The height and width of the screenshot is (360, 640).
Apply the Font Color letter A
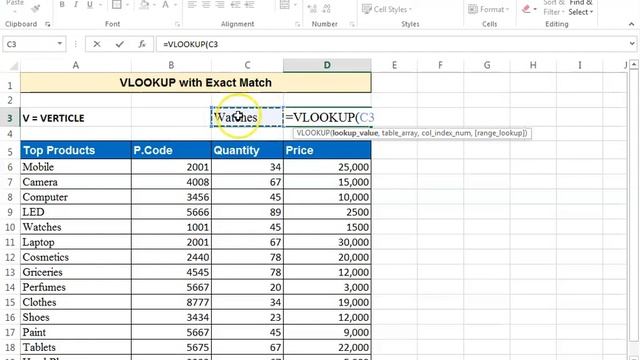[165, 5]
